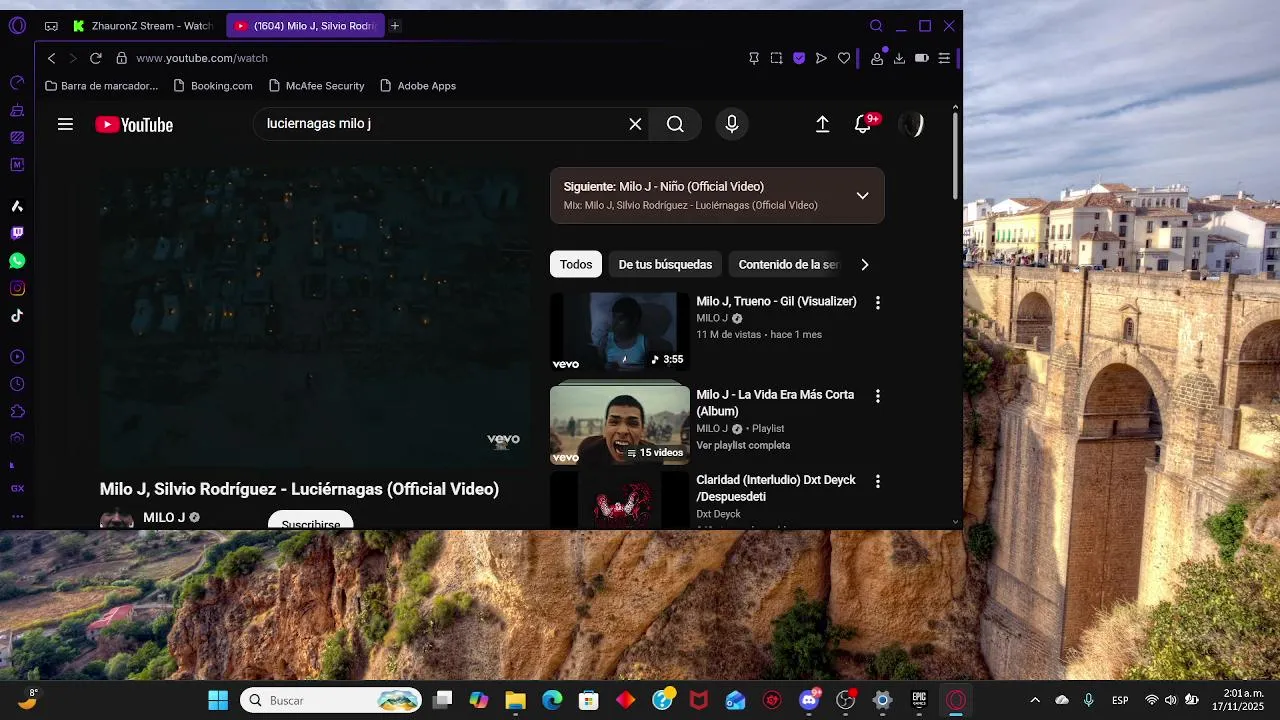
Task: Clear the YouTube search text with X
Action: click(x=635, y=124)
